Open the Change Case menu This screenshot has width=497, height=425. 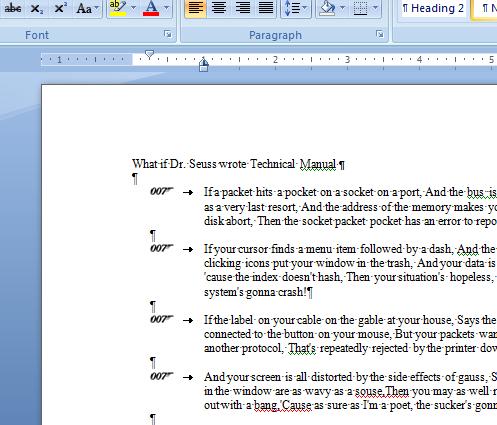[x=87, y=8]
